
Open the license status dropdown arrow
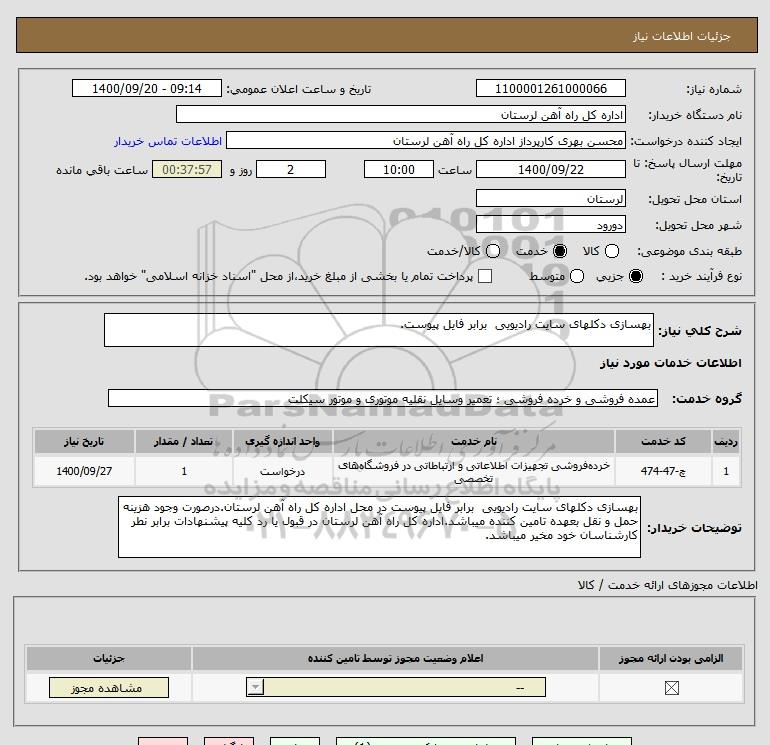(255, 687)
